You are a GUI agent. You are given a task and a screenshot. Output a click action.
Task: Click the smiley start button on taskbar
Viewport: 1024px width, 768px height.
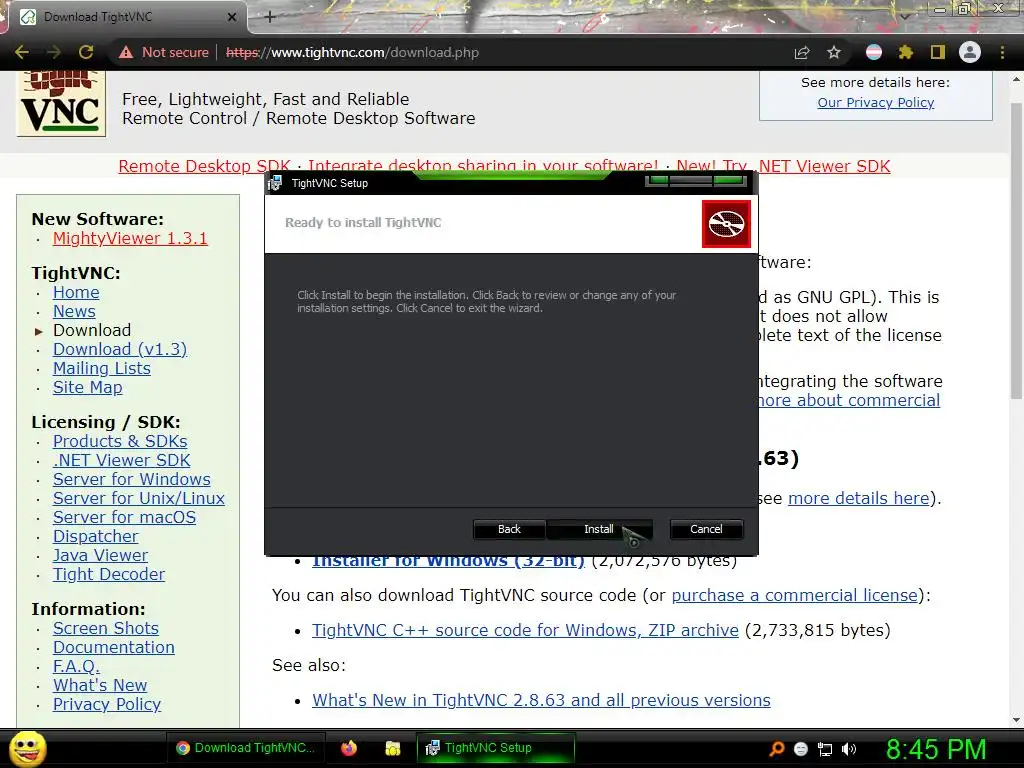[x=27, y=748]
